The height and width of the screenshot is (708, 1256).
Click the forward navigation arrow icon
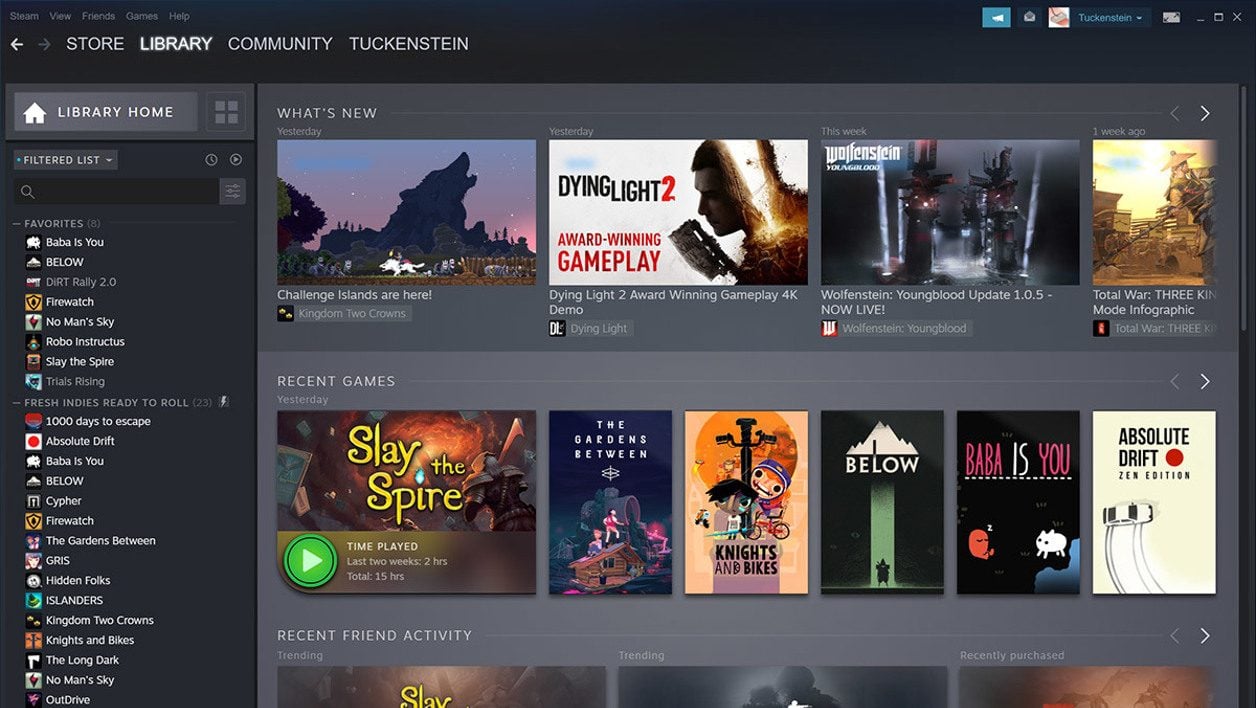click(44, 44)
